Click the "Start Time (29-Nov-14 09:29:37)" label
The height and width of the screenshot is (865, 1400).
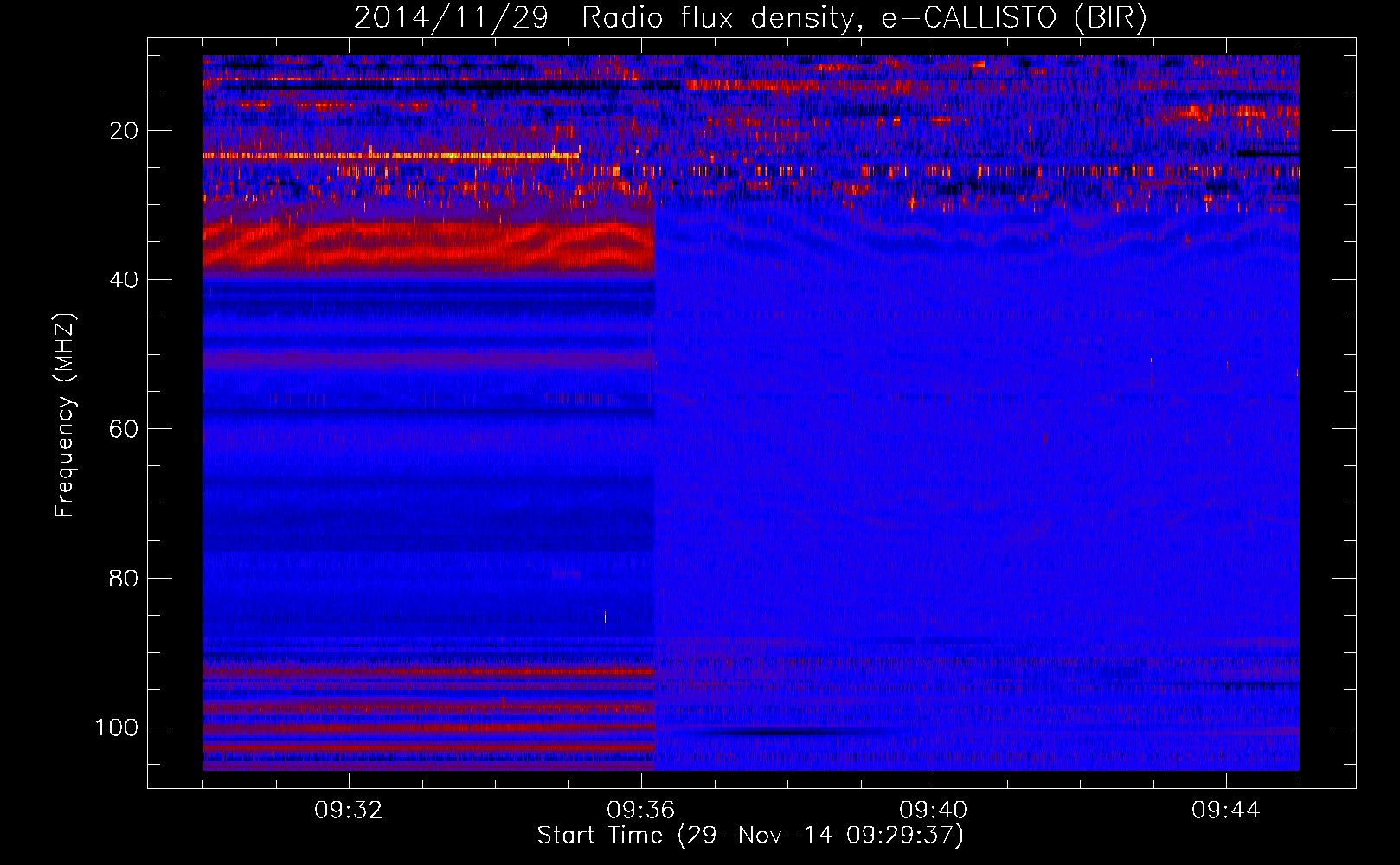[750, 836]
